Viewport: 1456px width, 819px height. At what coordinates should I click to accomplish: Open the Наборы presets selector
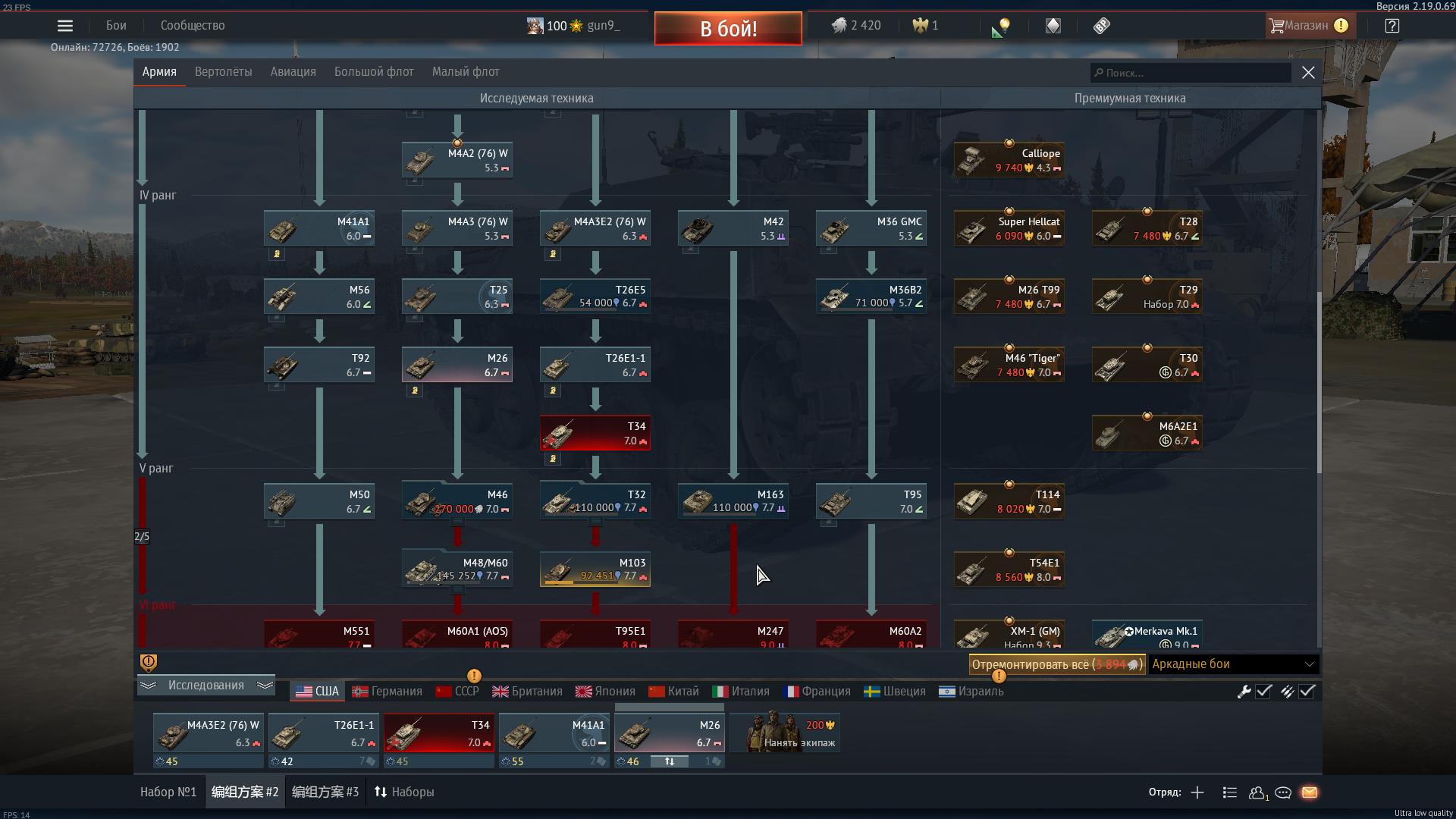(x=404, y=792)
